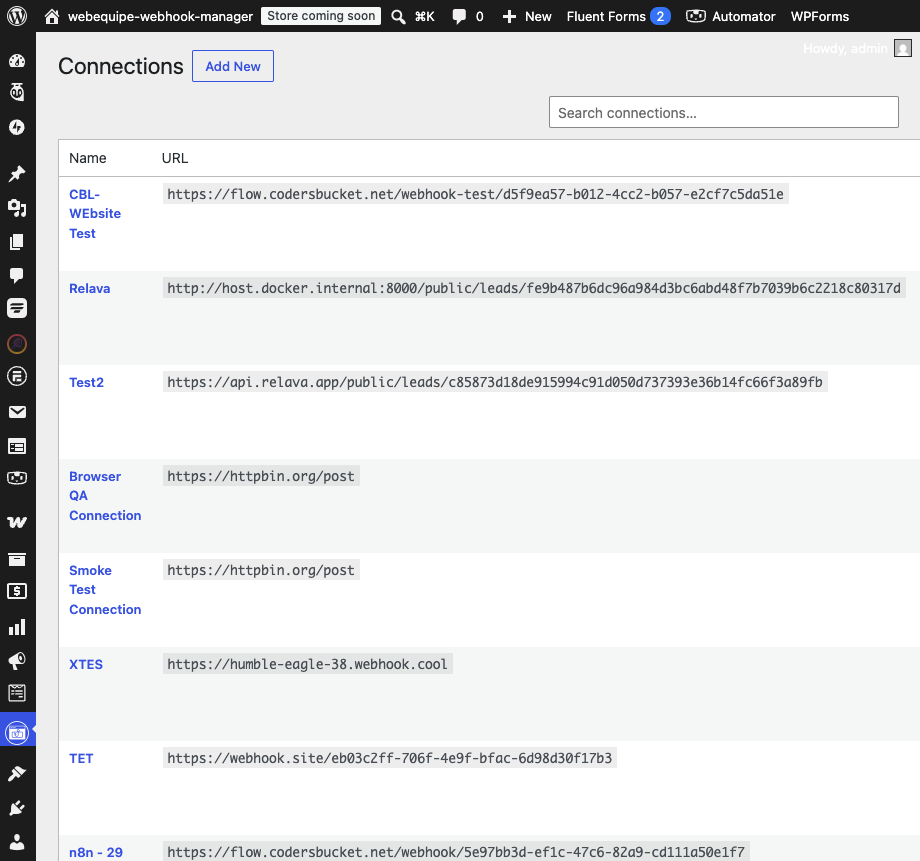
Task: Open the Automator robot icon in sidebar
Action: [x=17, y=478]
